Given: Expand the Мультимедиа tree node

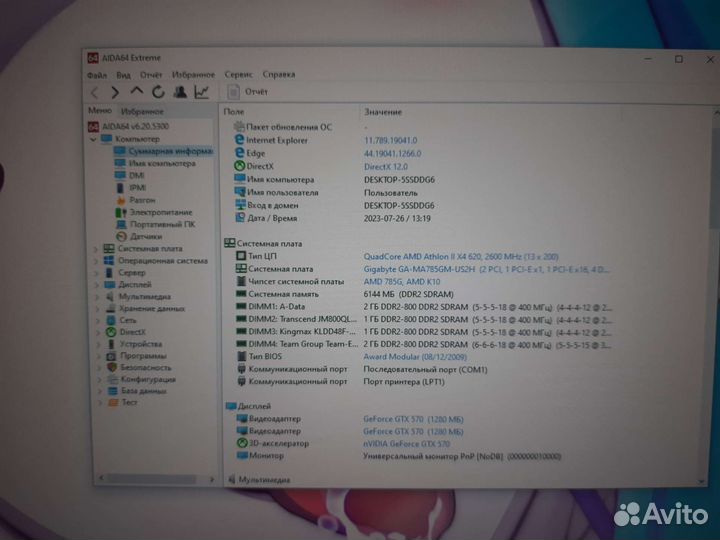Looking at the screenshot, I should coord(98,297).
